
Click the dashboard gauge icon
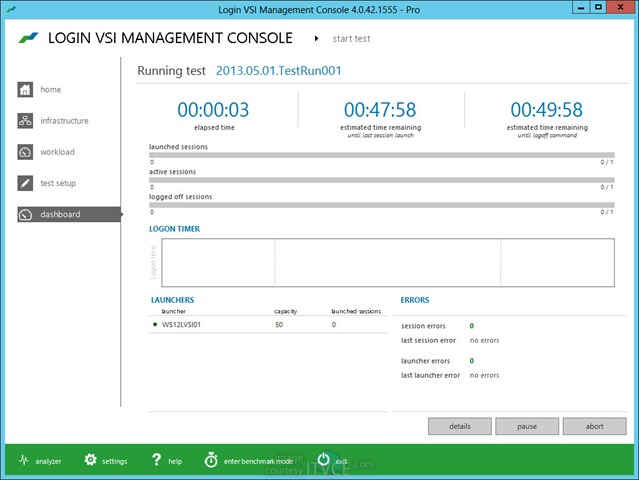[25, 214]
